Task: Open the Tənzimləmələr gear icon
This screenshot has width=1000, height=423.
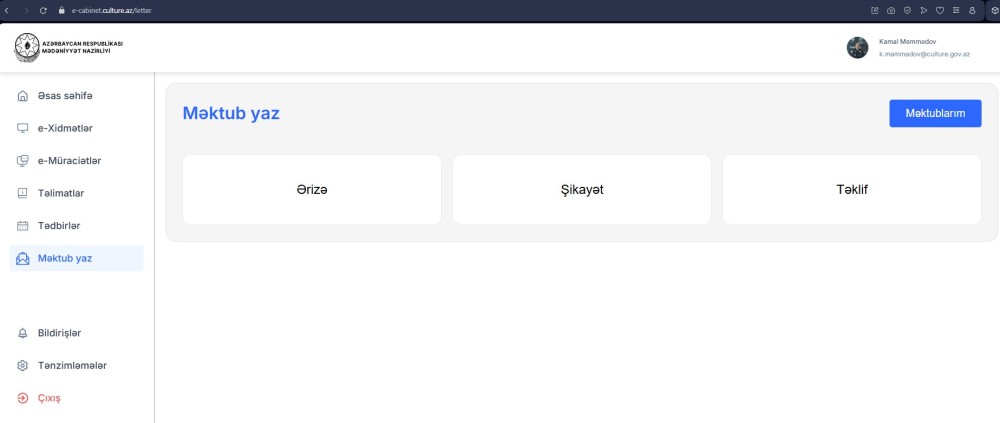Action: (22, 366)
